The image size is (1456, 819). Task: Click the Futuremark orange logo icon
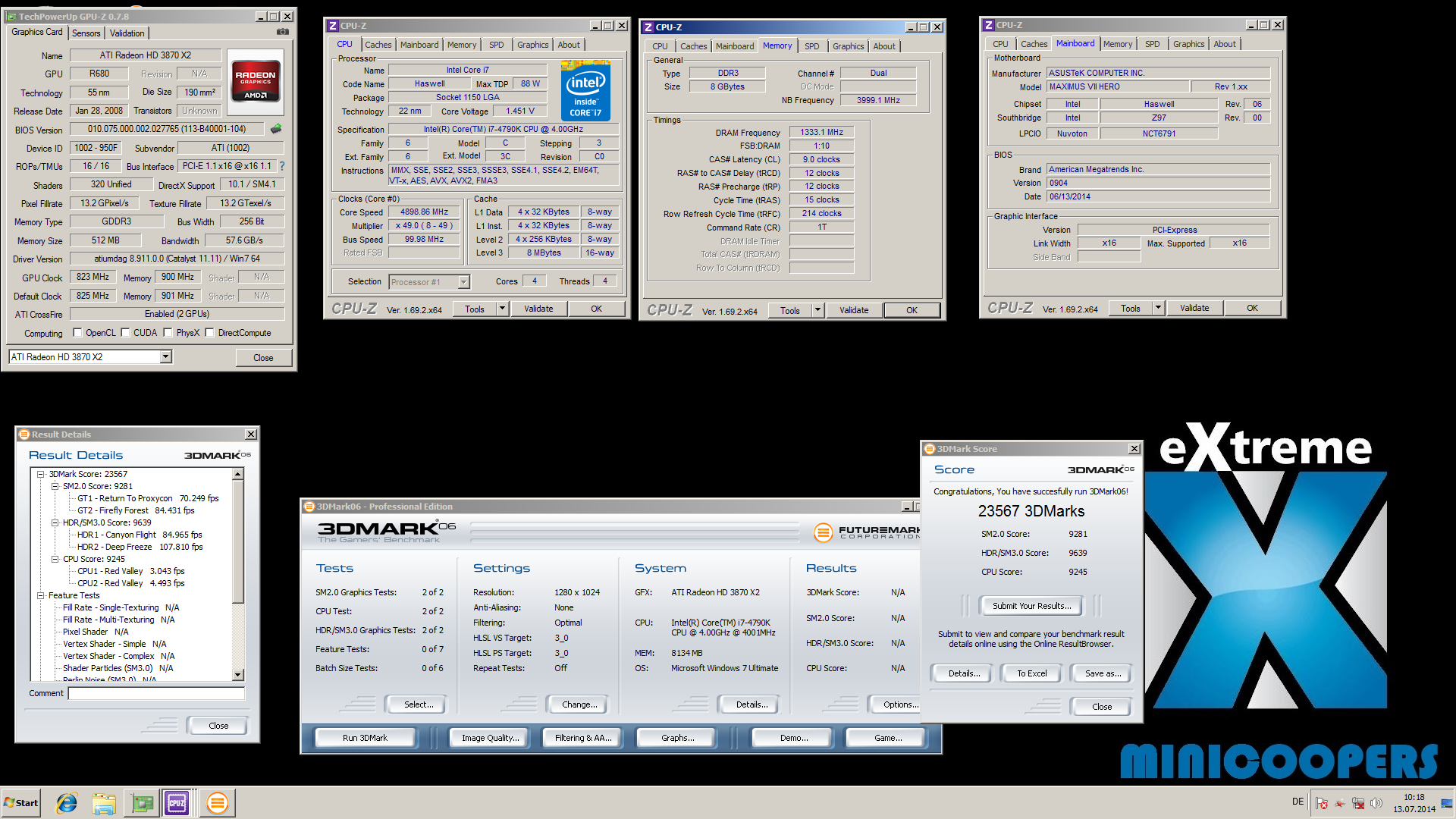coord(823,532)
